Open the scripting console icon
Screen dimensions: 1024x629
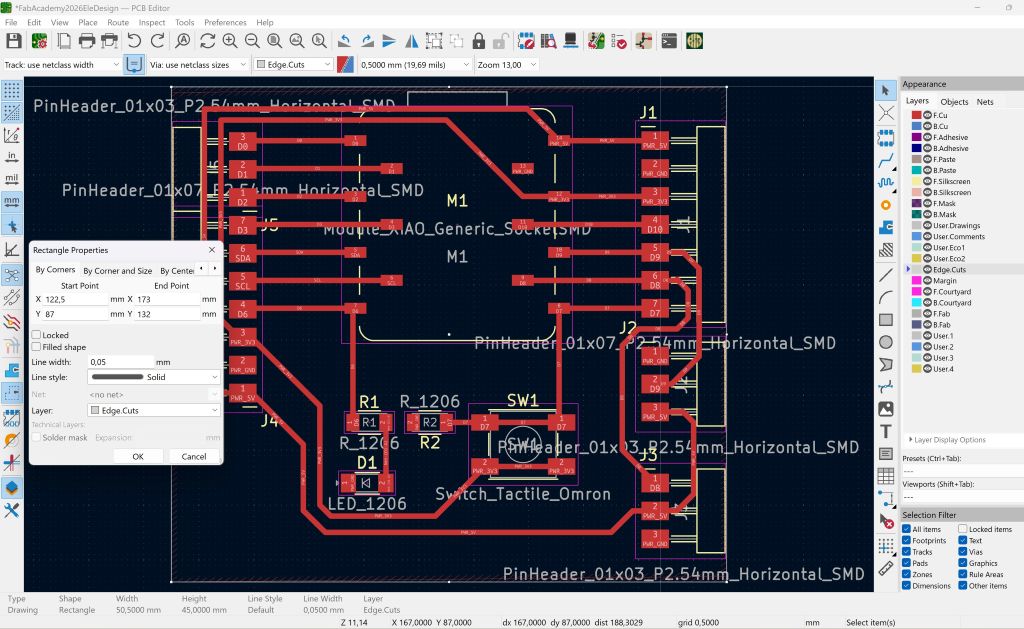[669, 41]
